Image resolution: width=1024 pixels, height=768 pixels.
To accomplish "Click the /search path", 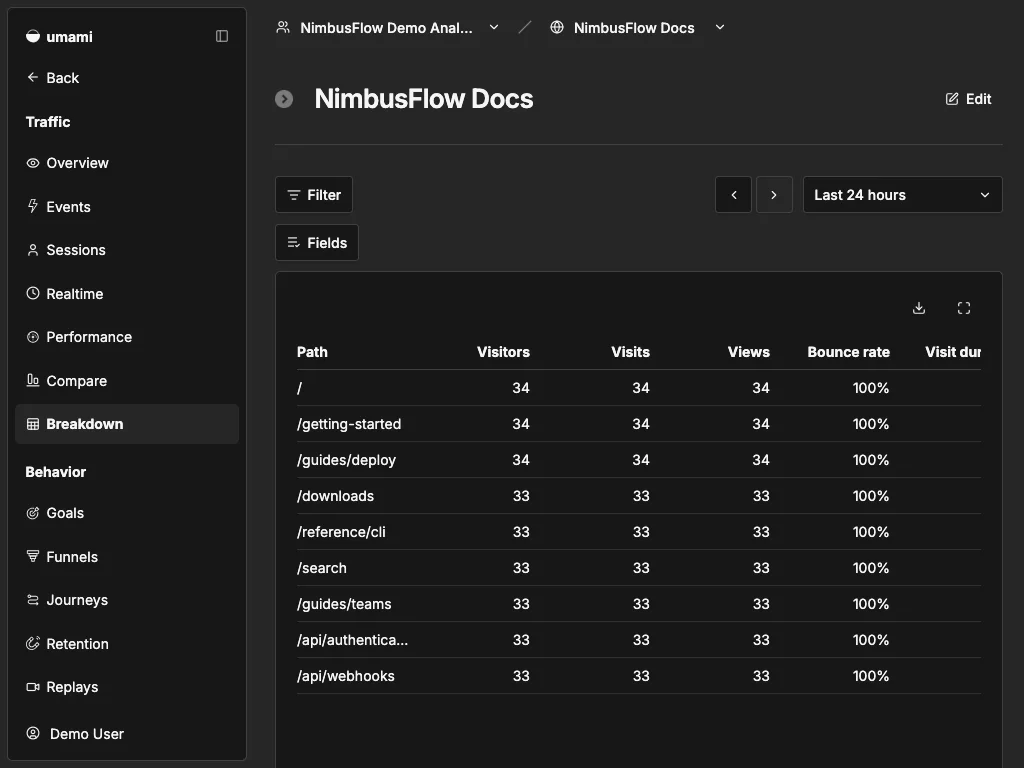I will coord(322,568).
